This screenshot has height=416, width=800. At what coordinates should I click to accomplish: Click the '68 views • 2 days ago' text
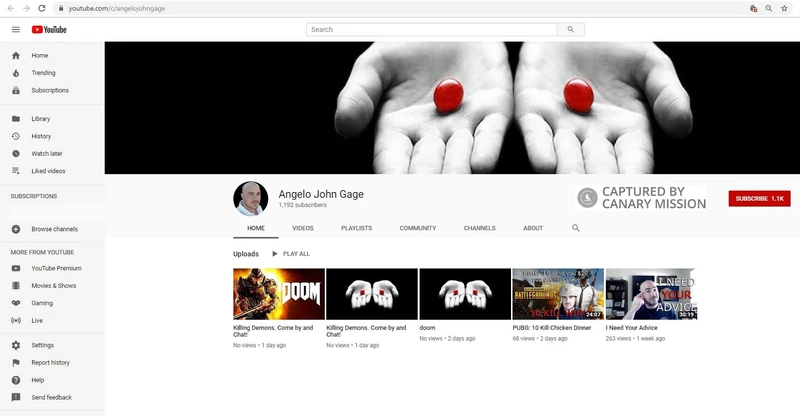click(540, 338)
